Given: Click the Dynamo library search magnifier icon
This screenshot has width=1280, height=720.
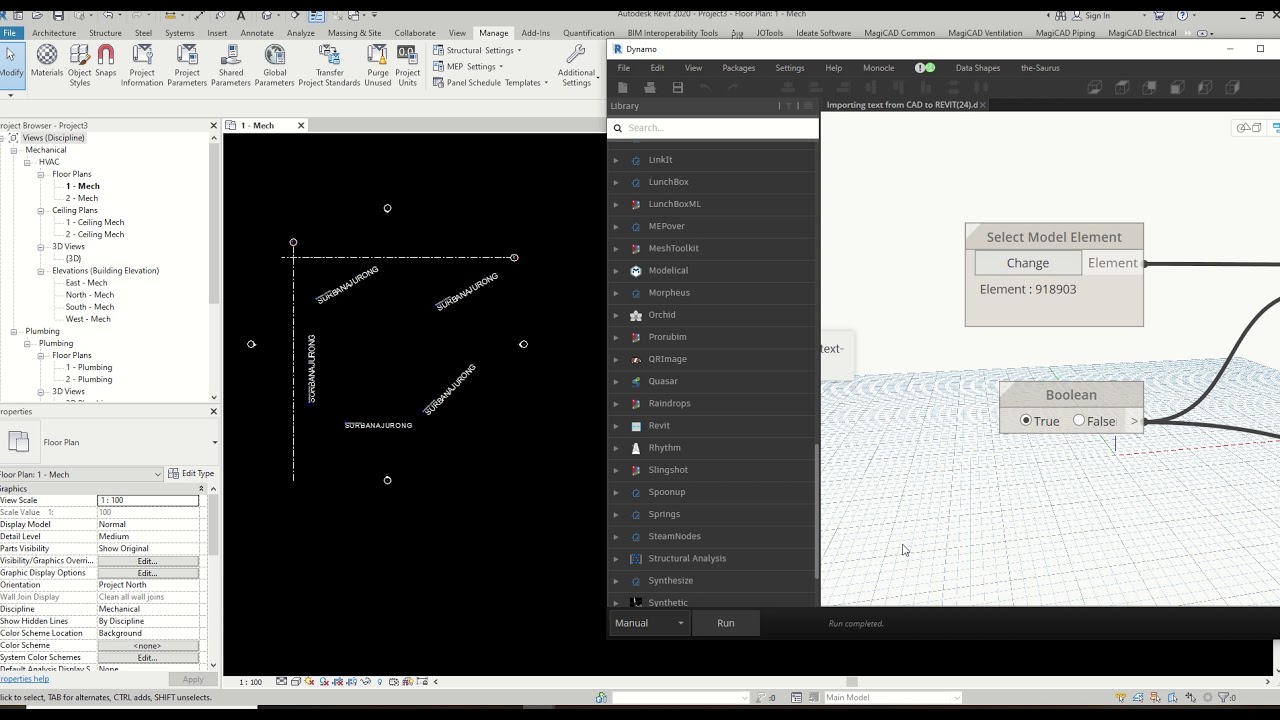Looking at the screenshot, I should pos(618,128).
